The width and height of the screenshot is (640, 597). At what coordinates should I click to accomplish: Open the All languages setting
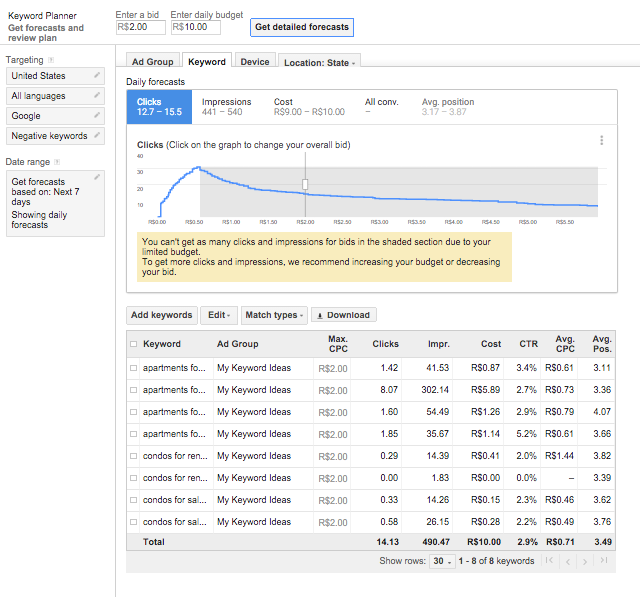click(56, 96)
